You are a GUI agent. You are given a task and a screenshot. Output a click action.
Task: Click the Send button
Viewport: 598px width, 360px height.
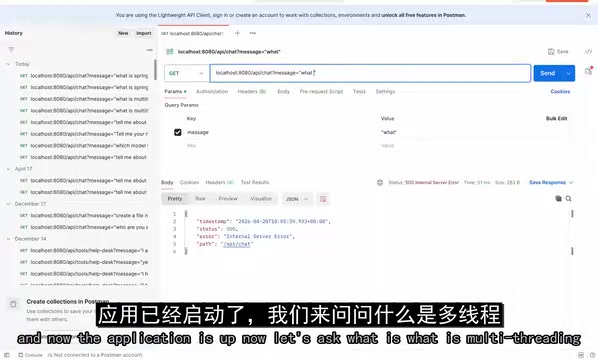click(x=548, y=73)
